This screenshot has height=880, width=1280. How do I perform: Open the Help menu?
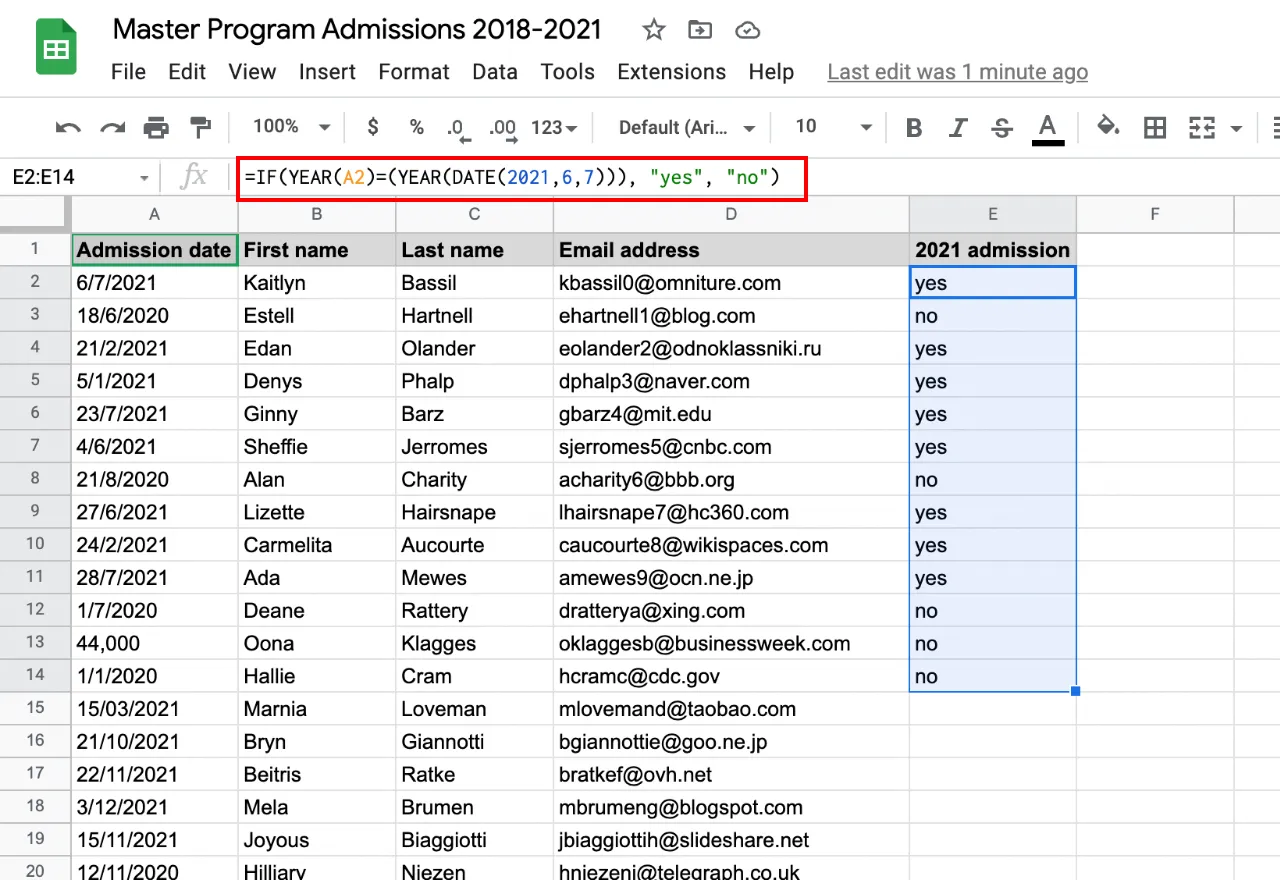[x=771, y=72]
